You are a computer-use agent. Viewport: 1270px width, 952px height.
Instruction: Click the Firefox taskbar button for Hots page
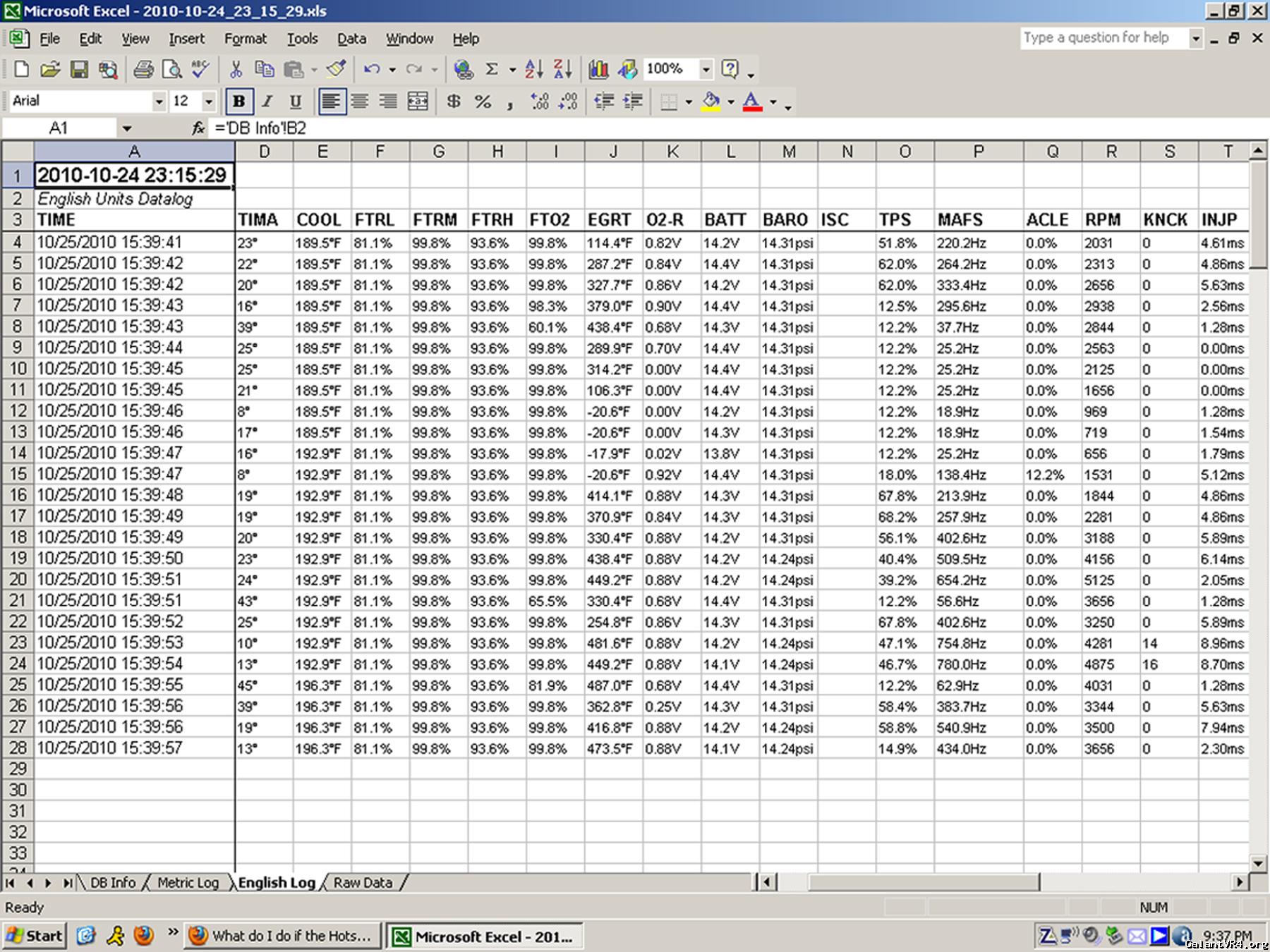pos(282,936)
